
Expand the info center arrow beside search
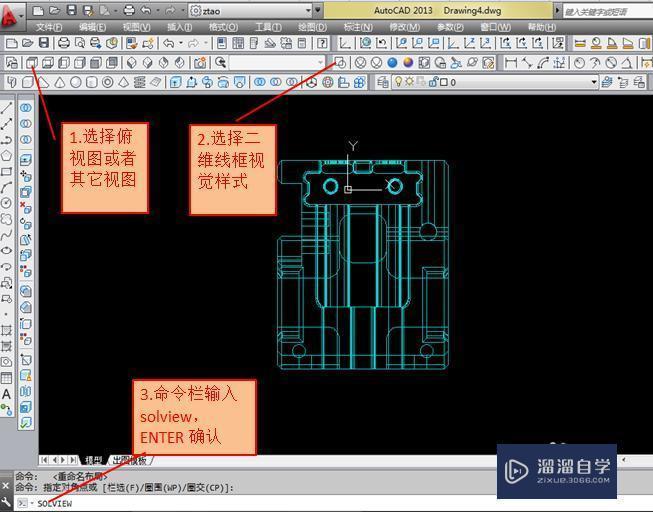click(x=558, y=10)
